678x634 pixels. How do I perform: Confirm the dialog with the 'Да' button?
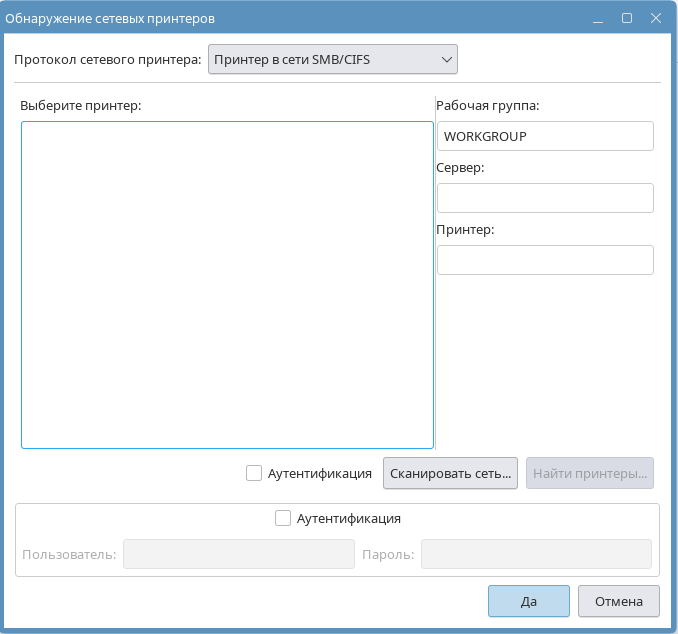(x=529, y=601)
